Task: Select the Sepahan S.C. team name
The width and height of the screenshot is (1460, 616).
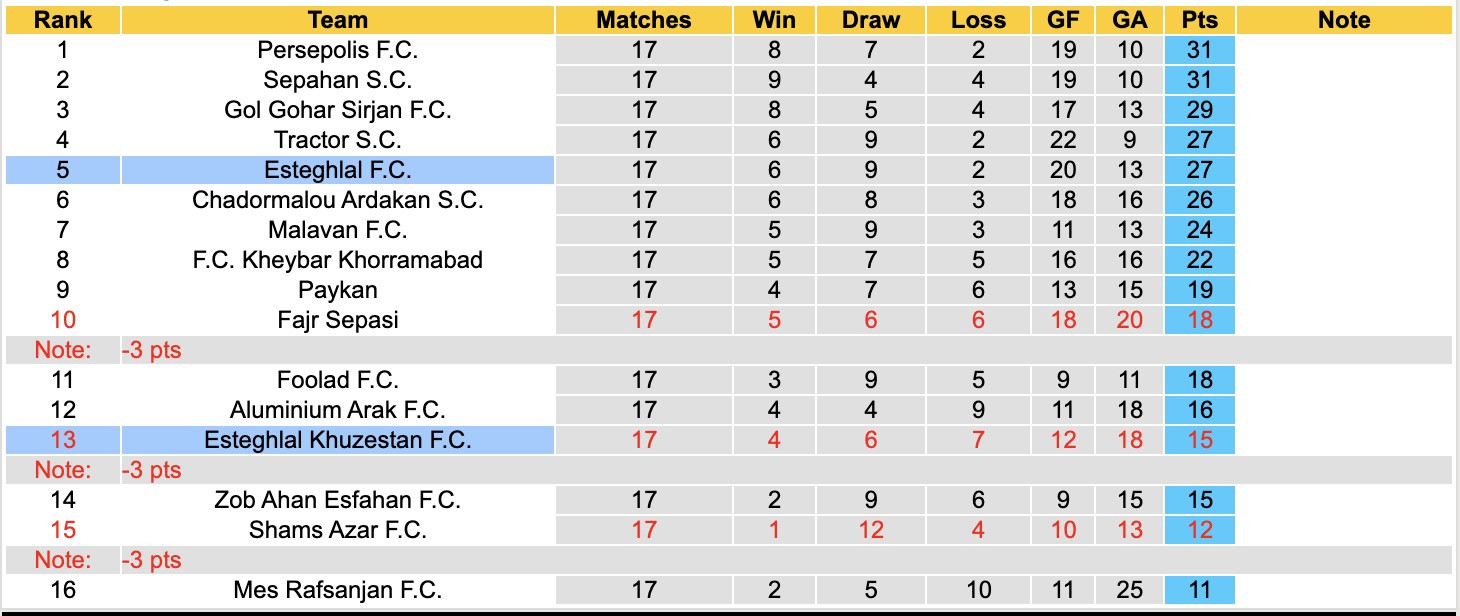Action: pyautogui.click(x=338, y=80)
